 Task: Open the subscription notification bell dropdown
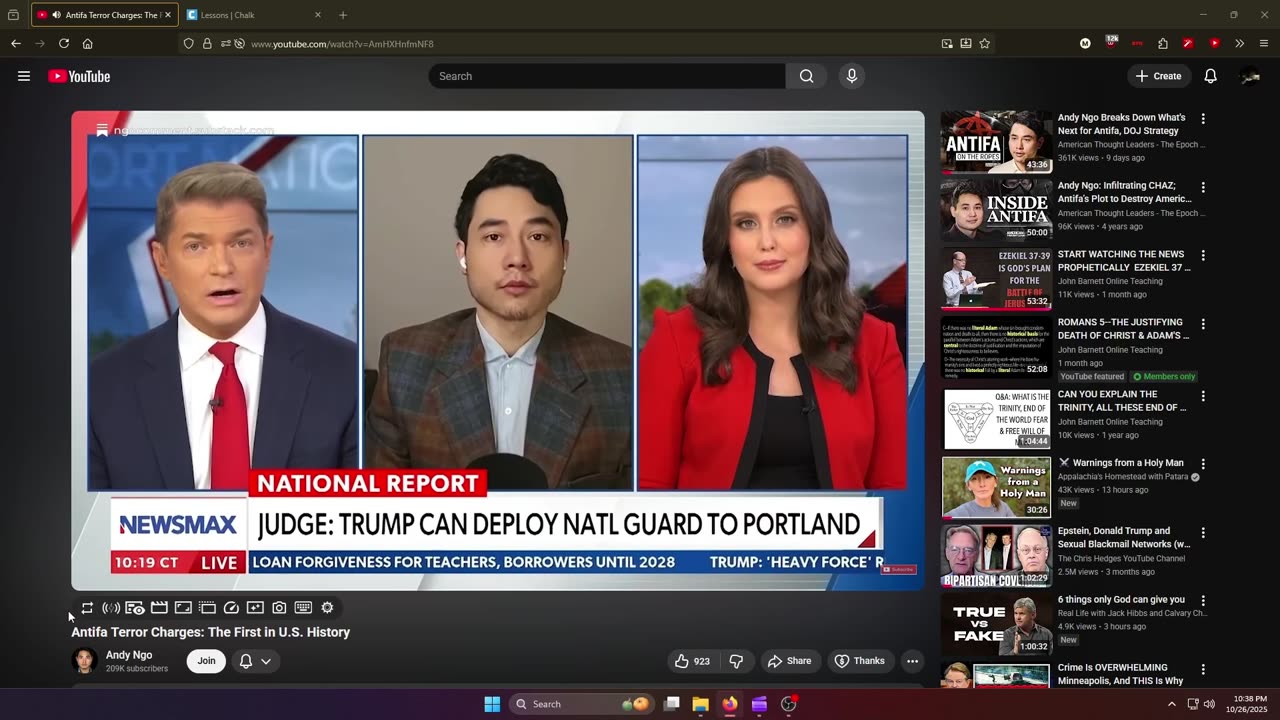coord(255,661)
